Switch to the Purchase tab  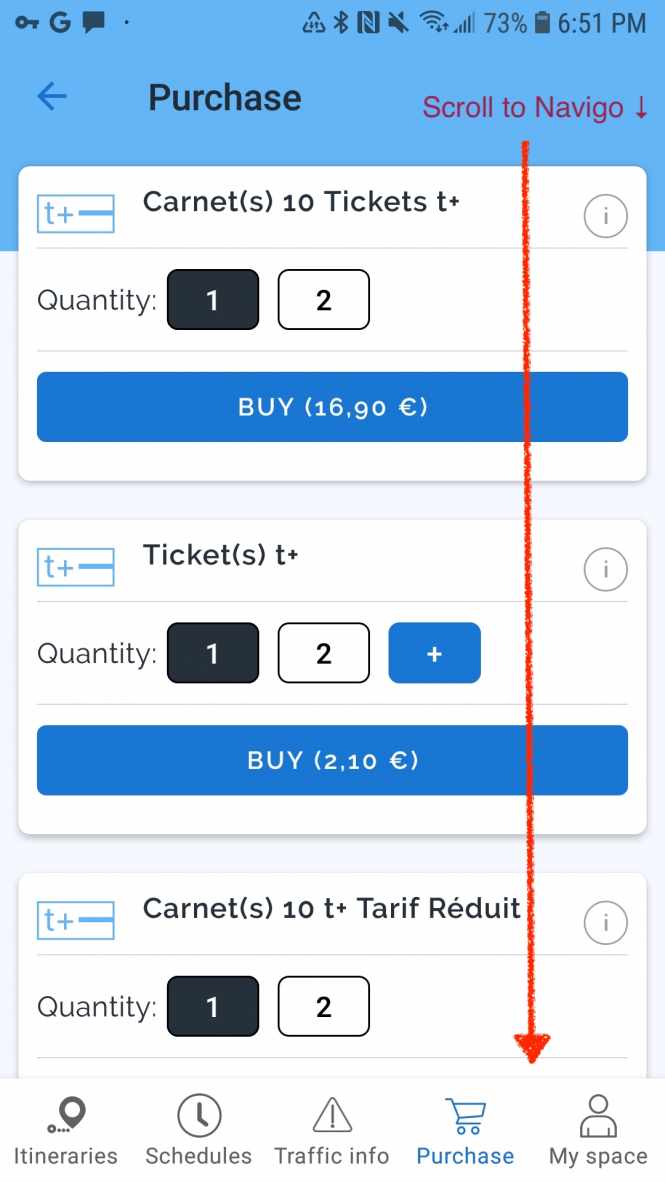click(465, 1128)
